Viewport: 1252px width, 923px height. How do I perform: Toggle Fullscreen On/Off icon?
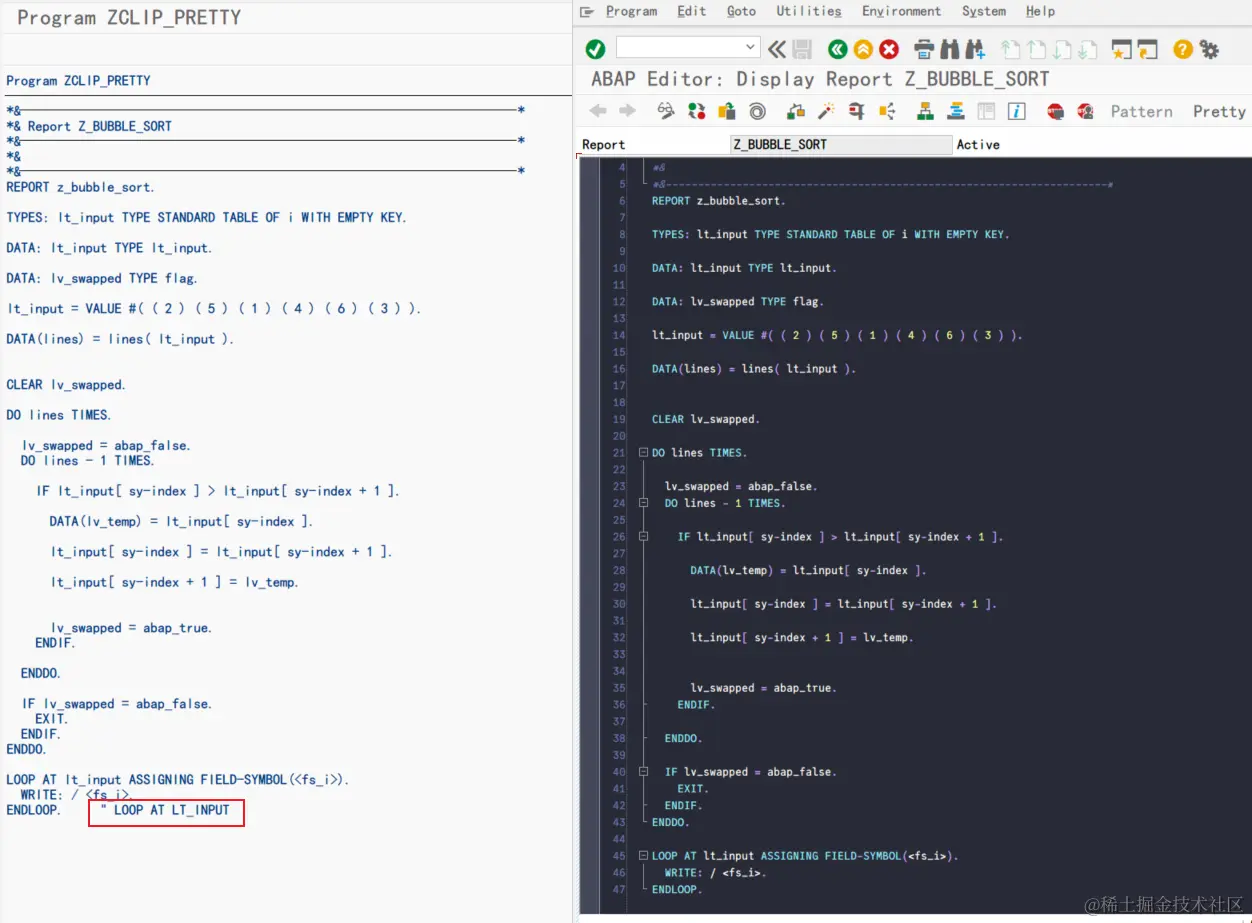986,111
